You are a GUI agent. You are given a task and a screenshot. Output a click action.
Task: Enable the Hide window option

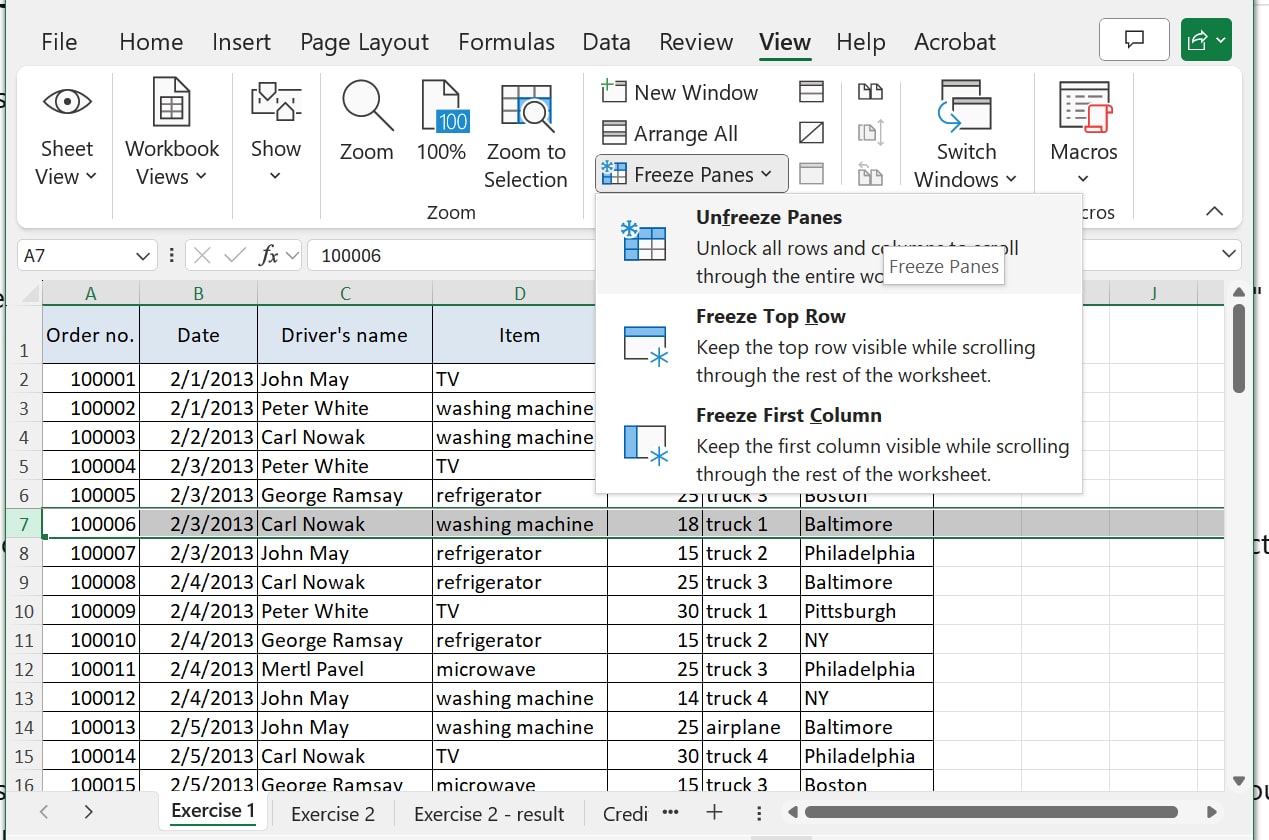pos(811,133)
